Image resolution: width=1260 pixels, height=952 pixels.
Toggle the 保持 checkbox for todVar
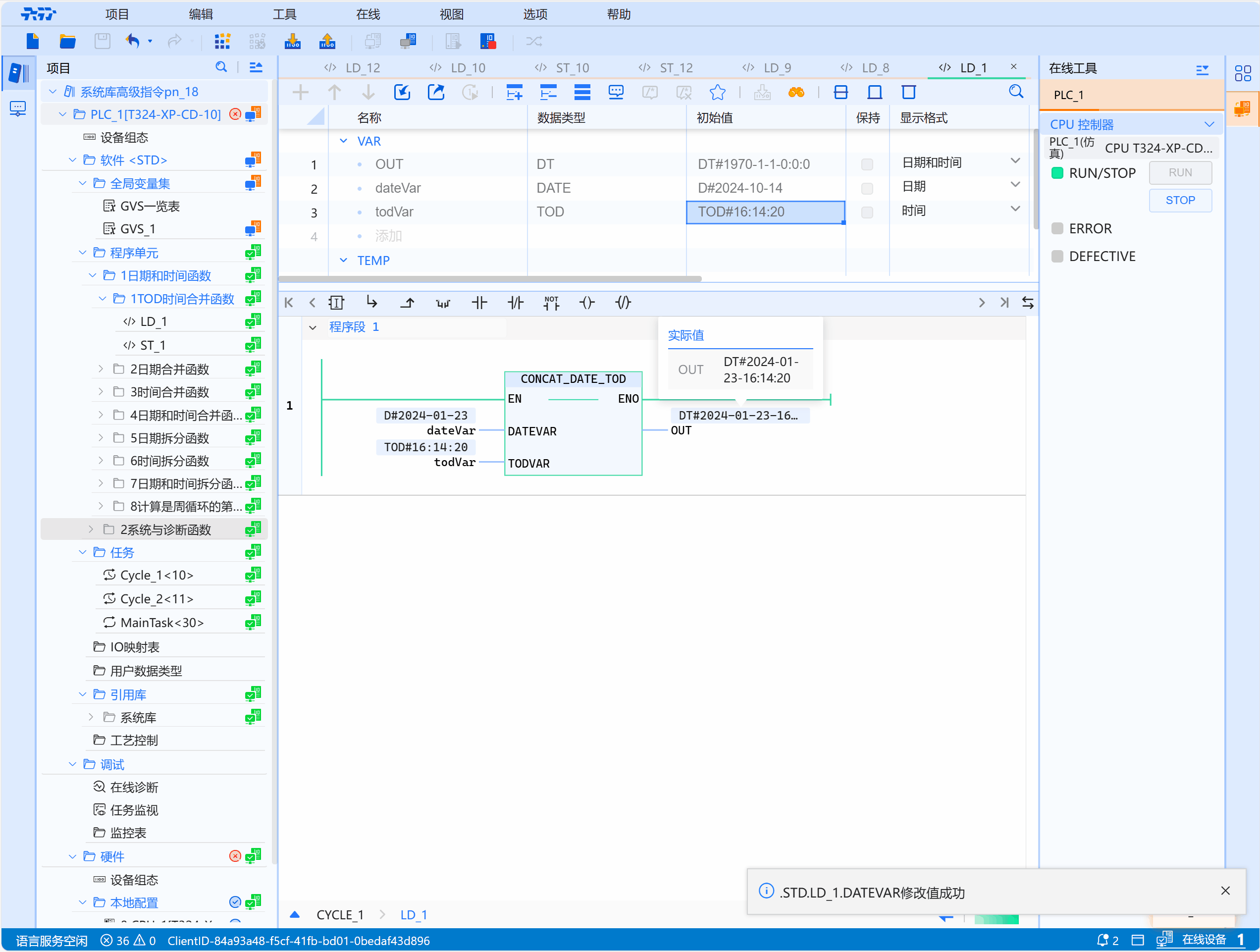coord(867,212)
